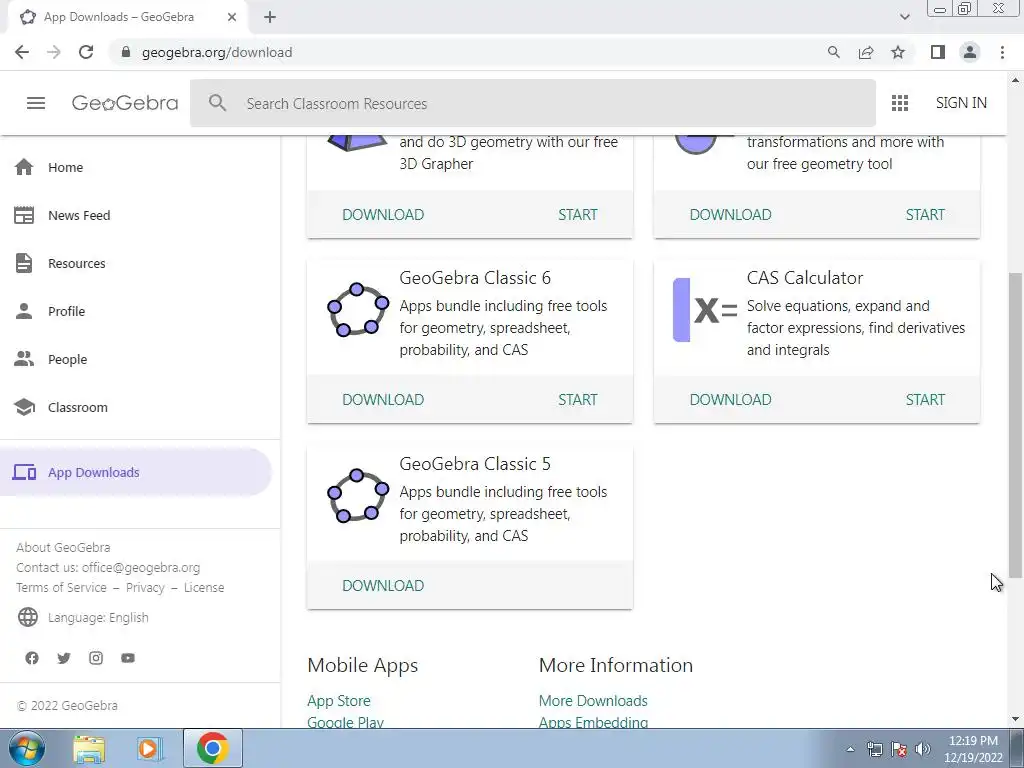Click the Resources document icon
Image resolution: width=1024 pixels, height=768 pixels.
(x=24, y=263)
